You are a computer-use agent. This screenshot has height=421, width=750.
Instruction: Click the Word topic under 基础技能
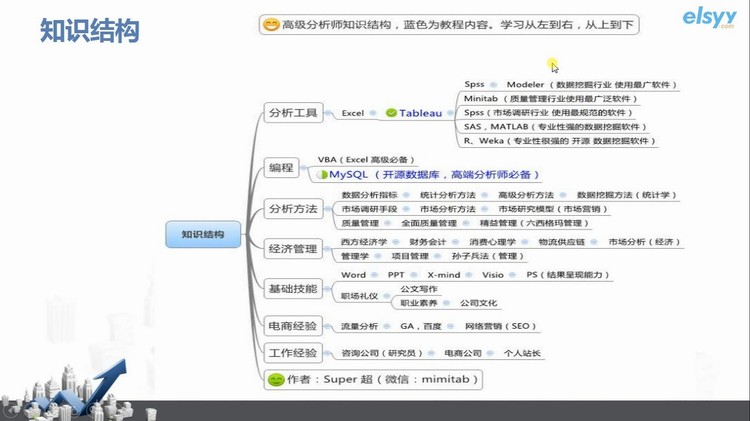point(353,275)
